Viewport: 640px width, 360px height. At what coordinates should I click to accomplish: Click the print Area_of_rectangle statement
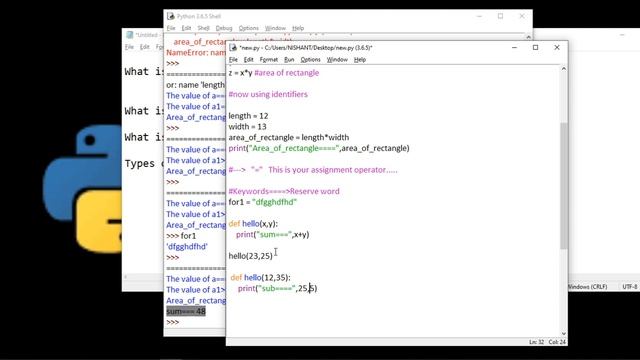click(x=319, y=148)
